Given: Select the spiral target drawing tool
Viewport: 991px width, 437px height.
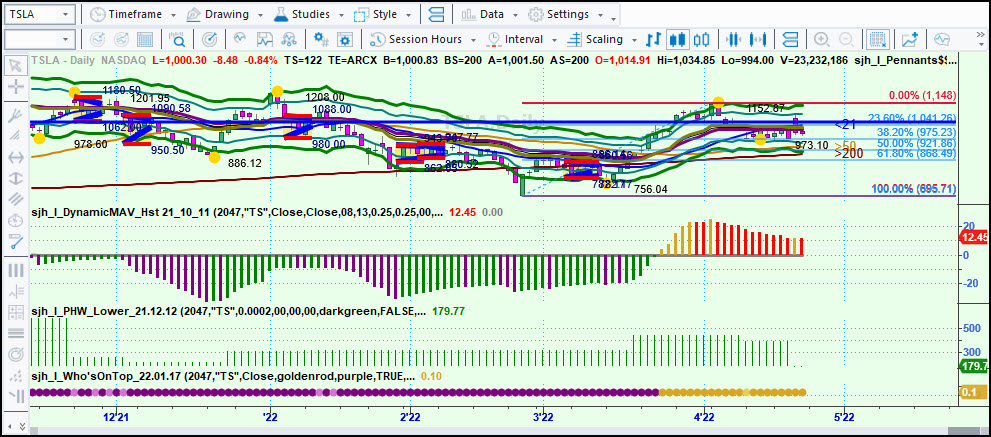Looking at the screenshot, I should tap(16, 354).
